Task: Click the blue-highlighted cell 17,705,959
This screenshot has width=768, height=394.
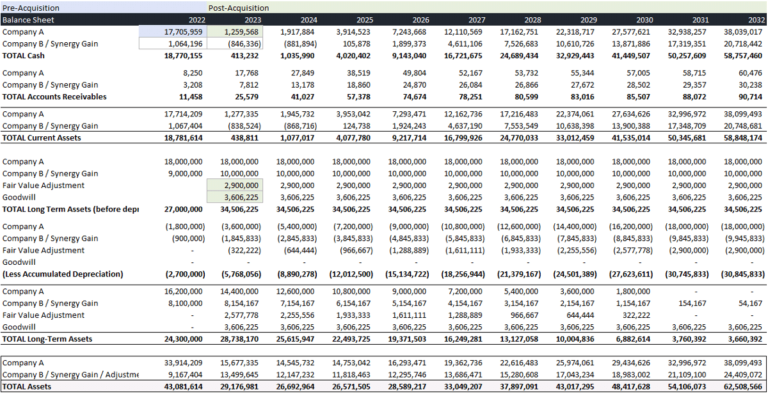Action: [173, 32]
